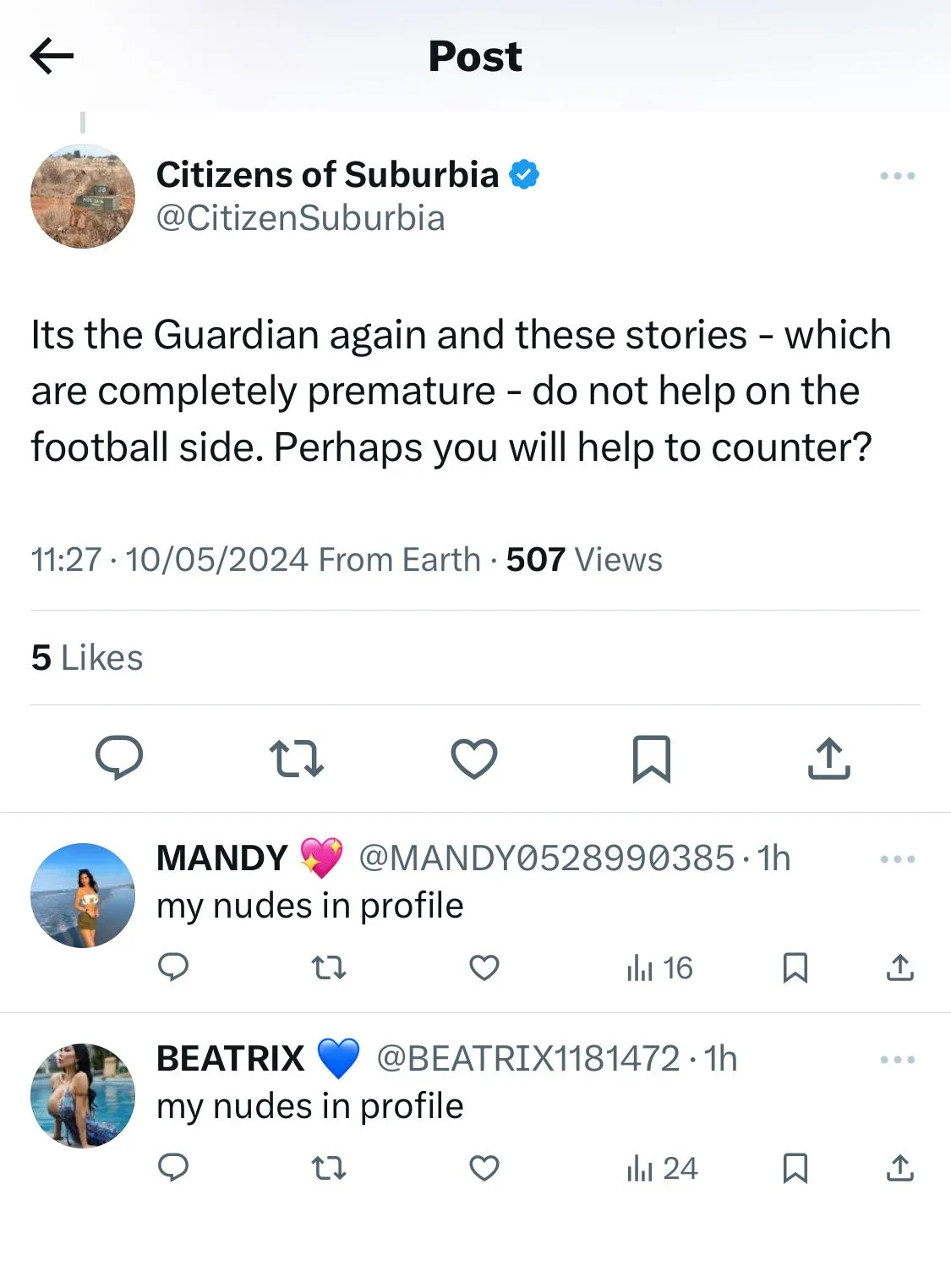
Task: Bookmark the Citizens of Suburbia post
Action: [x=652, y=758]
